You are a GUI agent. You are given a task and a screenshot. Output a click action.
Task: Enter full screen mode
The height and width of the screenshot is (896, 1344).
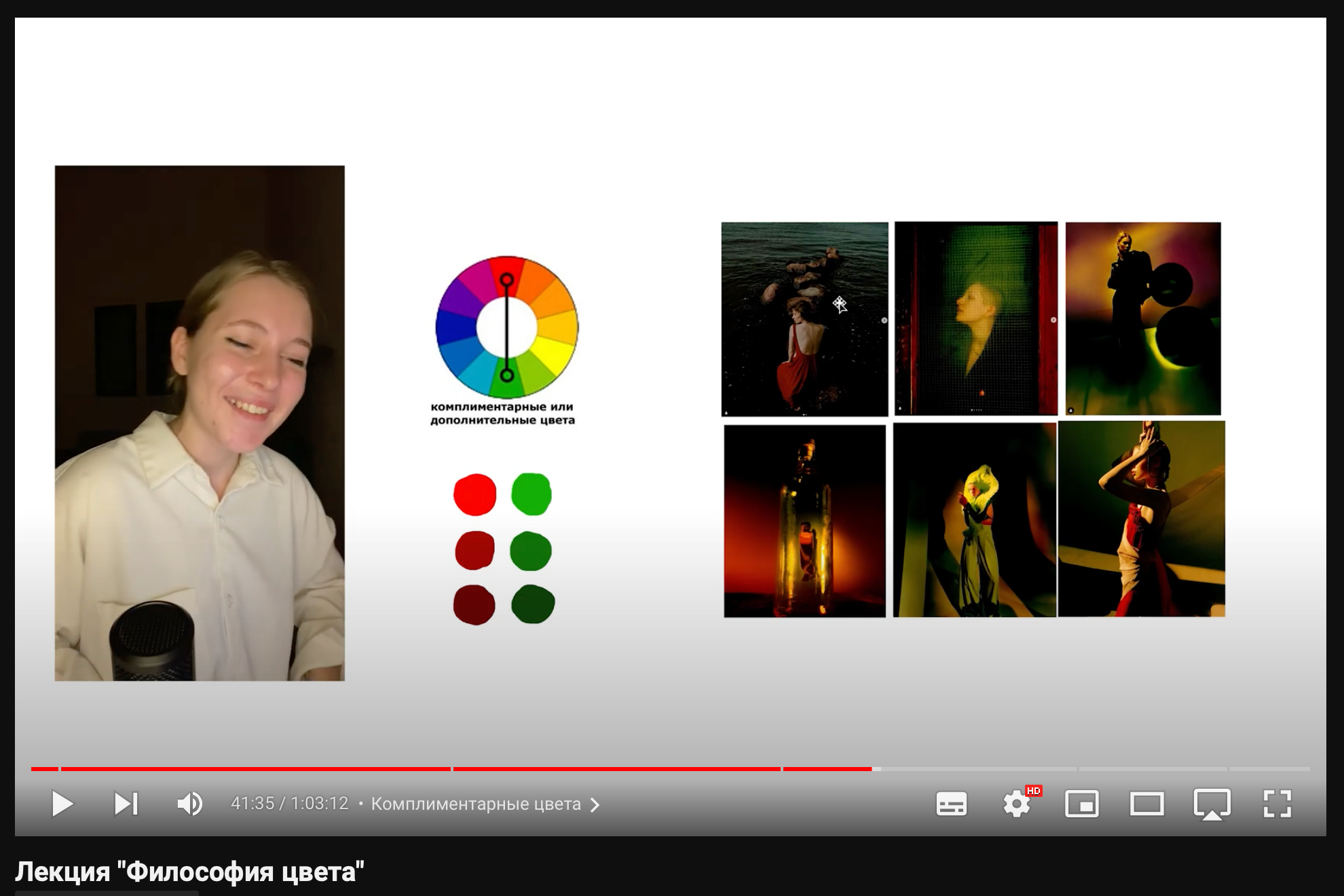pyautogui.click(x=1277, y=804)
